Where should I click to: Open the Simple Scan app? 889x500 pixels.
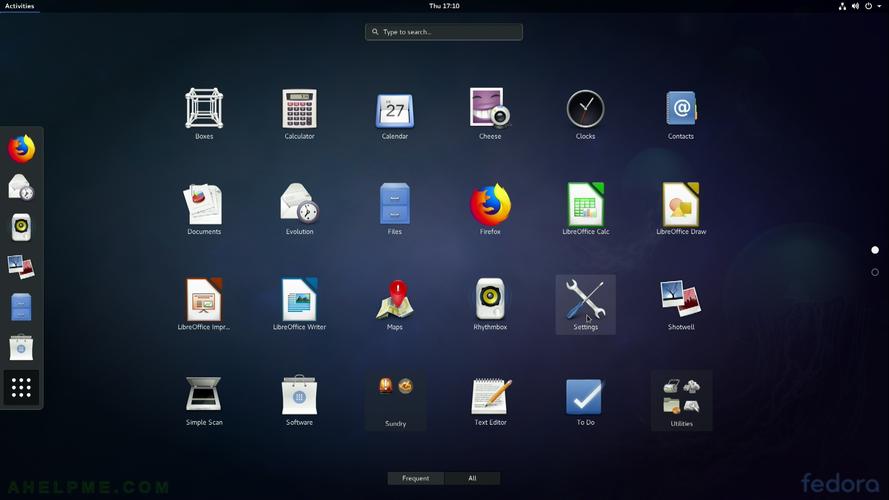tap(204, 400)
